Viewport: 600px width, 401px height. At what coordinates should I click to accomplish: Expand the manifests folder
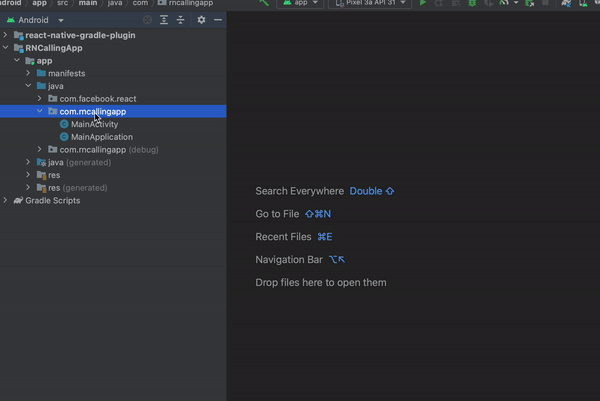point(28,73)
